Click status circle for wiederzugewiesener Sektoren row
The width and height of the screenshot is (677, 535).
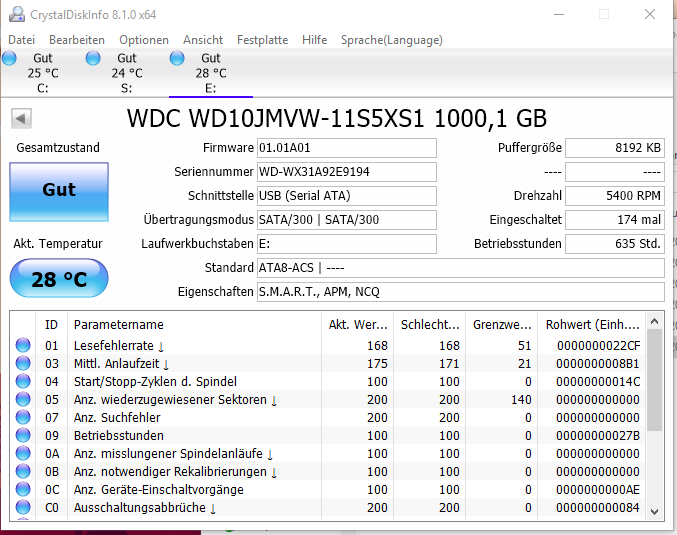coord(23,399)
